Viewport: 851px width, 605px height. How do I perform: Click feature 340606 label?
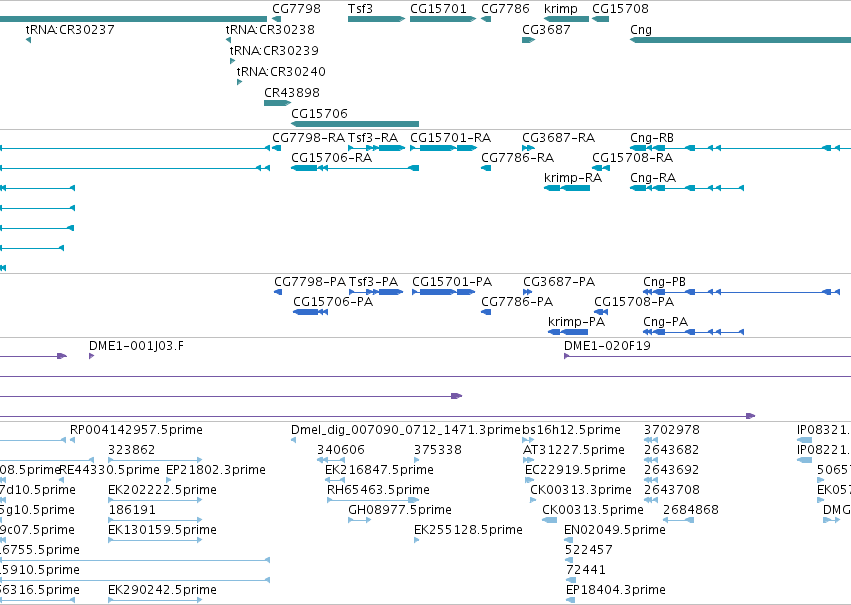point(341,450)
